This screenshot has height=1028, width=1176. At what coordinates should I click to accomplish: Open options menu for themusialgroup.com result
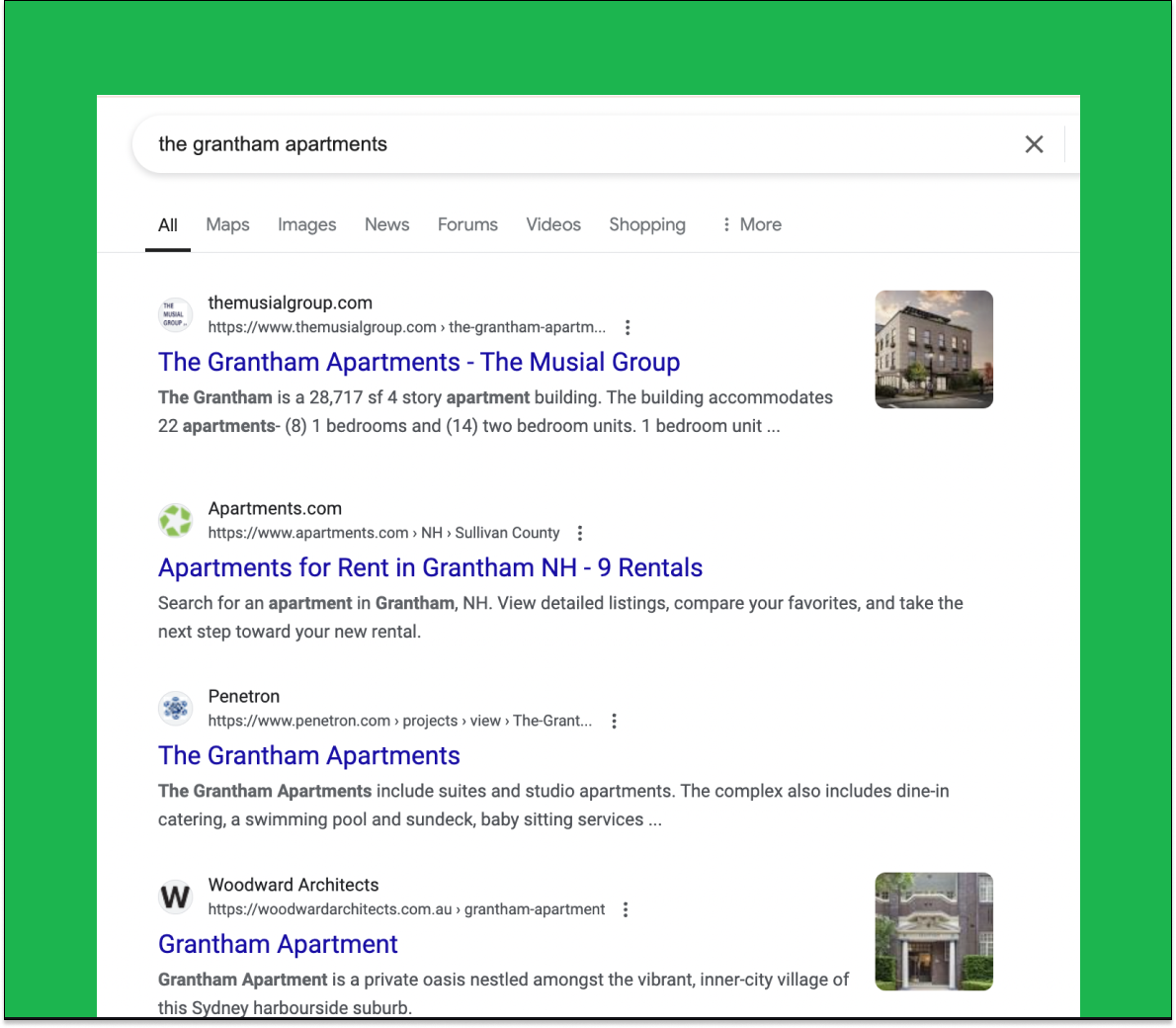coord(628,327)
